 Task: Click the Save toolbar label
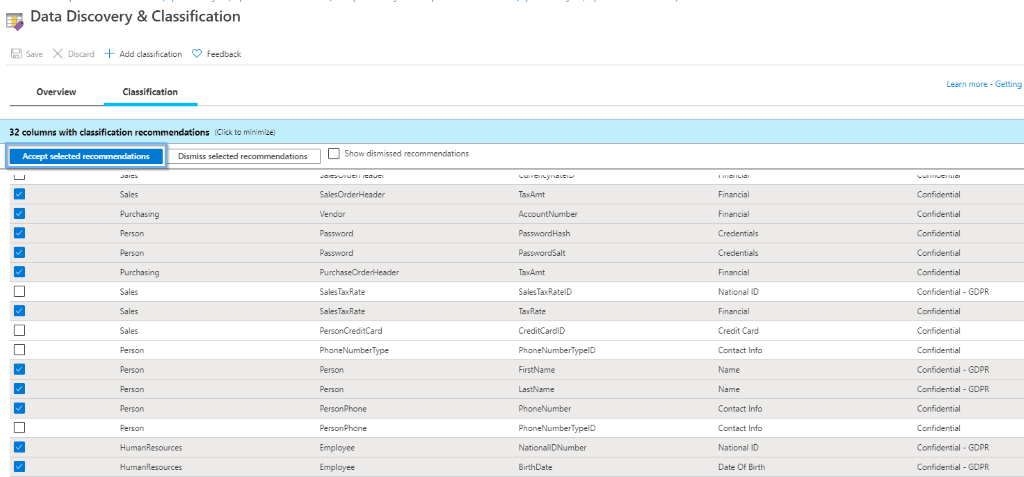coord(35,54)
